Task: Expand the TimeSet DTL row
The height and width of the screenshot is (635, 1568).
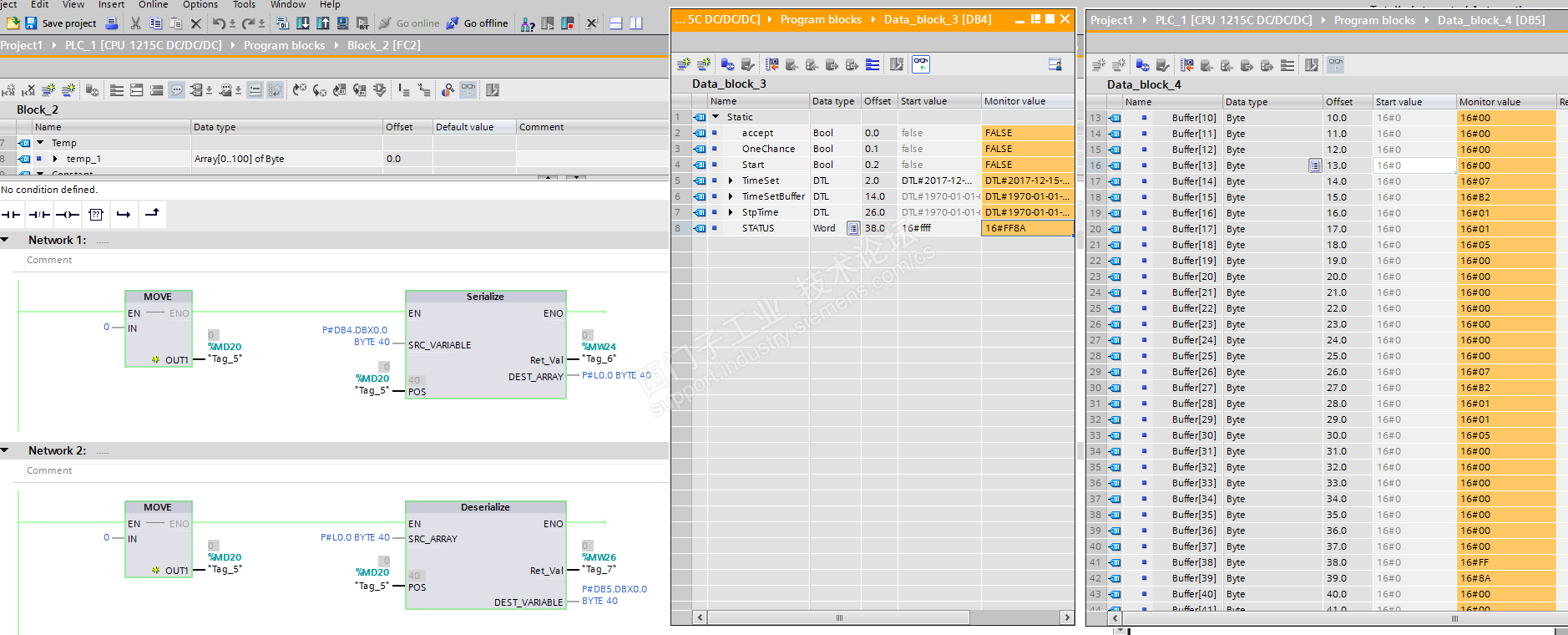Action: [731, 180]
